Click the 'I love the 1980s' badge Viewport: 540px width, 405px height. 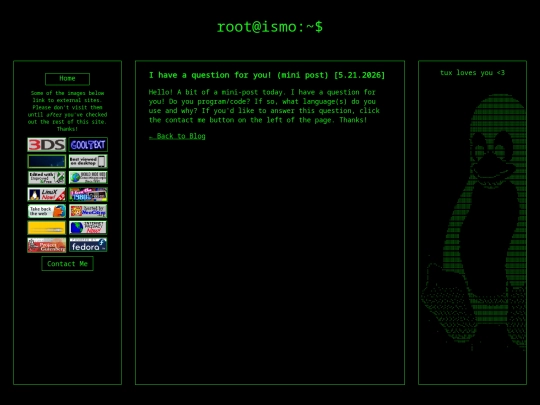88,195
